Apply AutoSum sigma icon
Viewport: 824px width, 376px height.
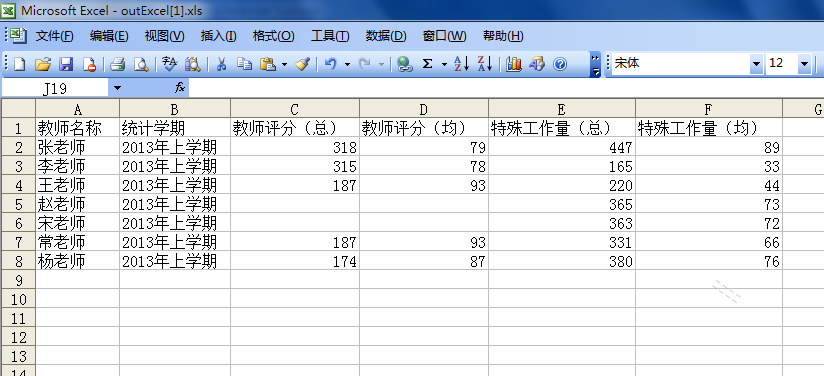coord(428,64)
